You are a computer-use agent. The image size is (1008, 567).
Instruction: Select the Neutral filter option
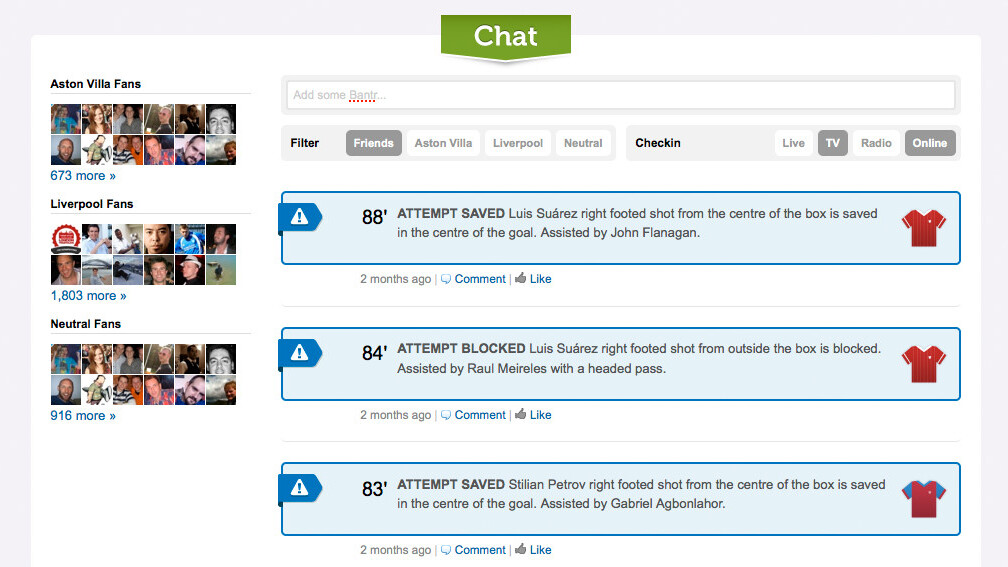coord(583,143)
